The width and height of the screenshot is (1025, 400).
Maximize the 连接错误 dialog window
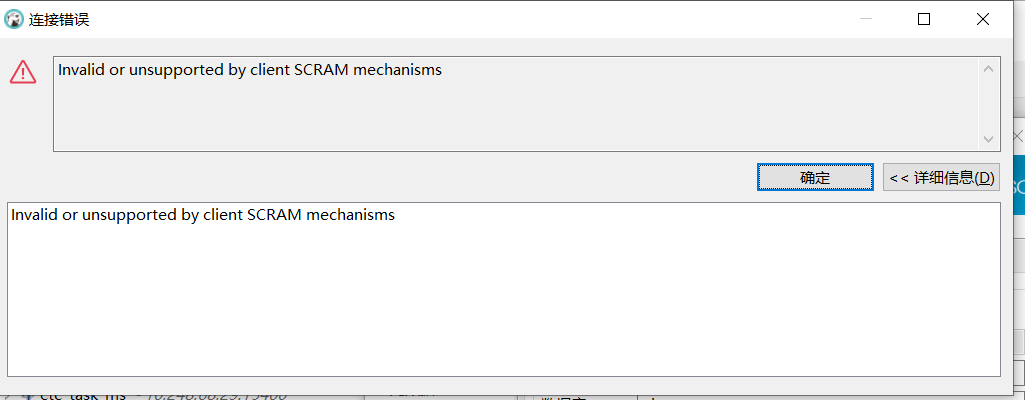pyautogui.click(x=923, y=19)
